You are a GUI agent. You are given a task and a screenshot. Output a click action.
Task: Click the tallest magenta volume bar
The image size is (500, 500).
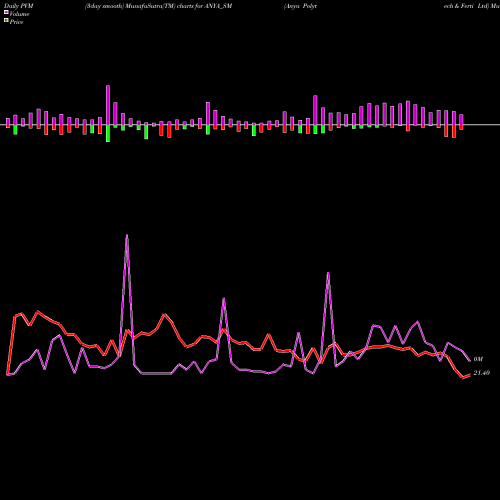click(108, 105)
